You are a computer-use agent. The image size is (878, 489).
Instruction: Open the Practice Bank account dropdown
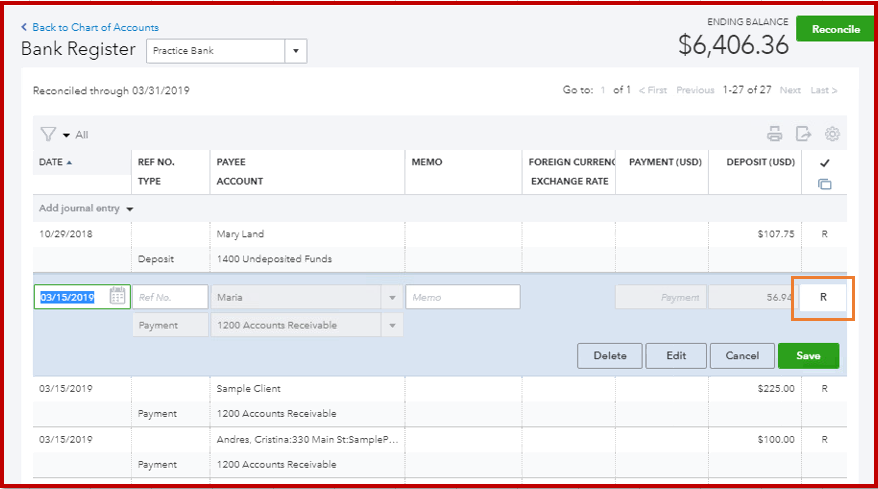[296, 51]
